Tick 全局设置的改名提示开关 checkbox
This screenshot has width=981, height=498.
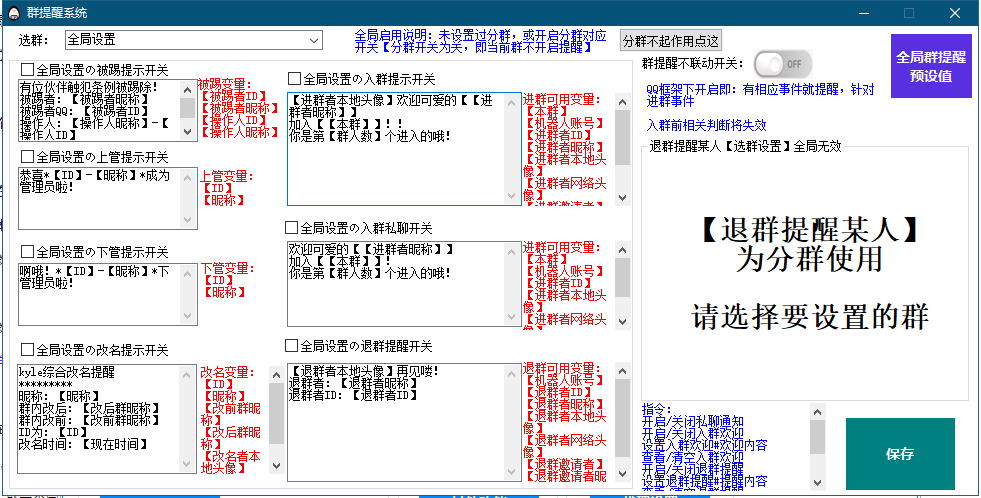tap(28, 349)
